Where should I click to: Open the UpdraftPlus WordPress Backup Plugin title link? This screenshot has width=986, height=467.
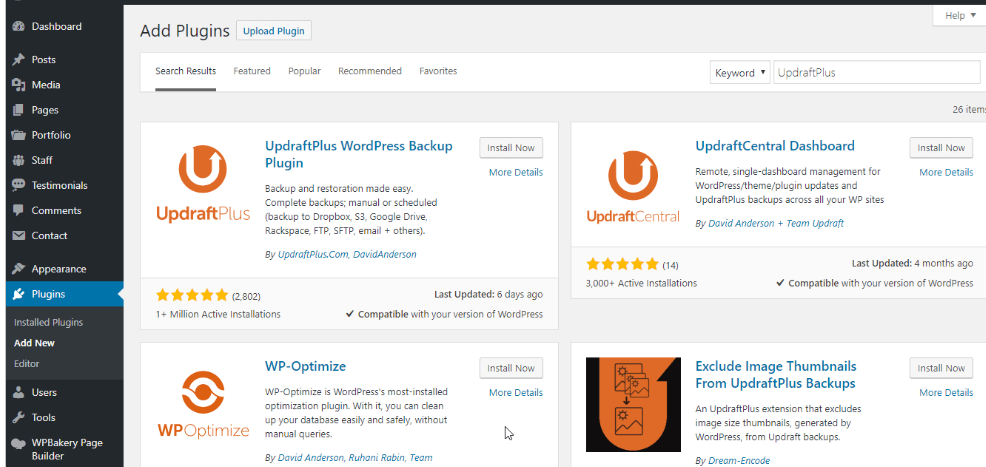[358, 155]
